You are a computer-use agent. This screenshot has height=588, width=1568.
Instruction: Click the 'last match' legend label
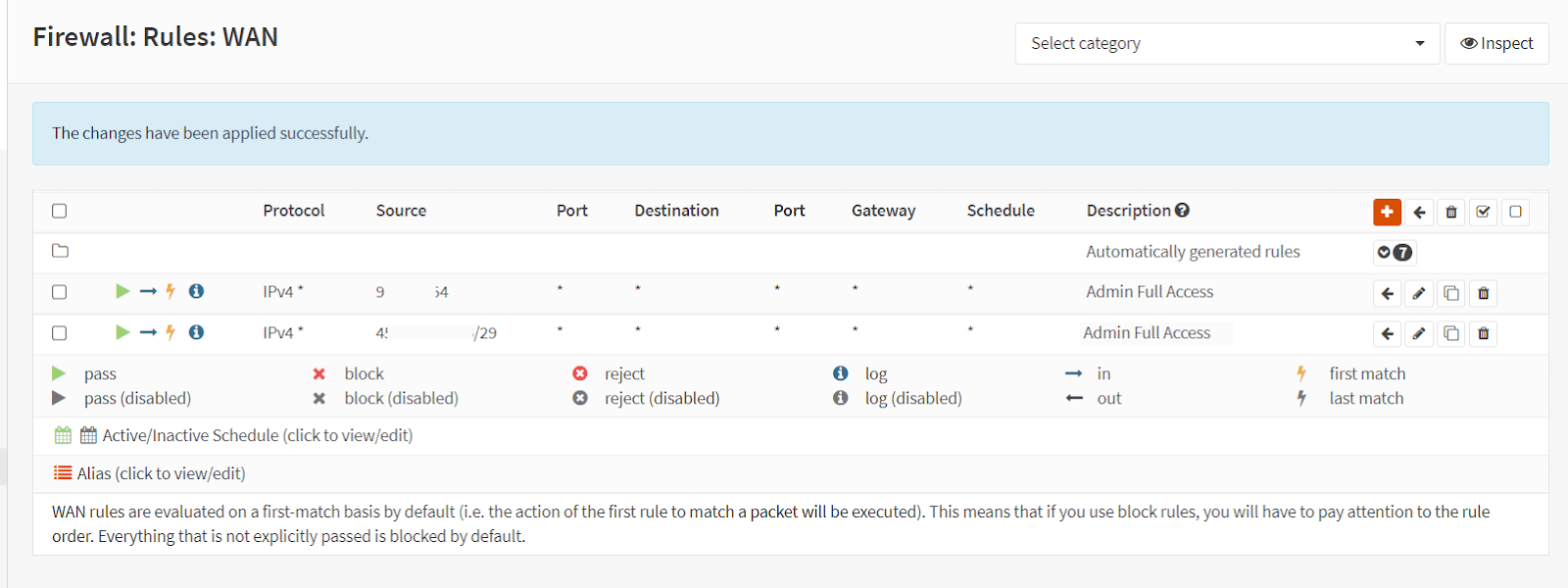coord(1366,398)
